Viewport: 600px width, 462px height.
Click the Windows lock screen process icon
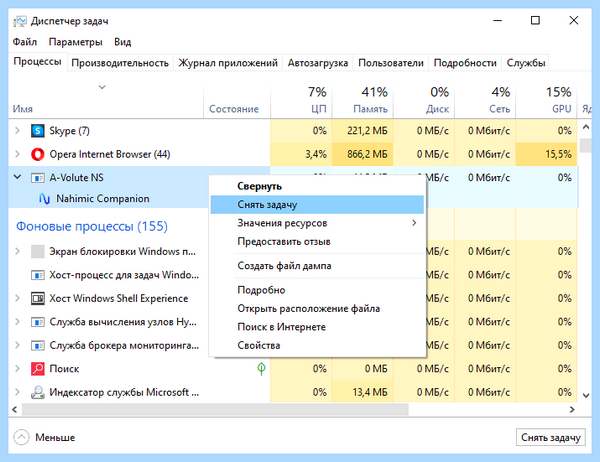[38, 251]
